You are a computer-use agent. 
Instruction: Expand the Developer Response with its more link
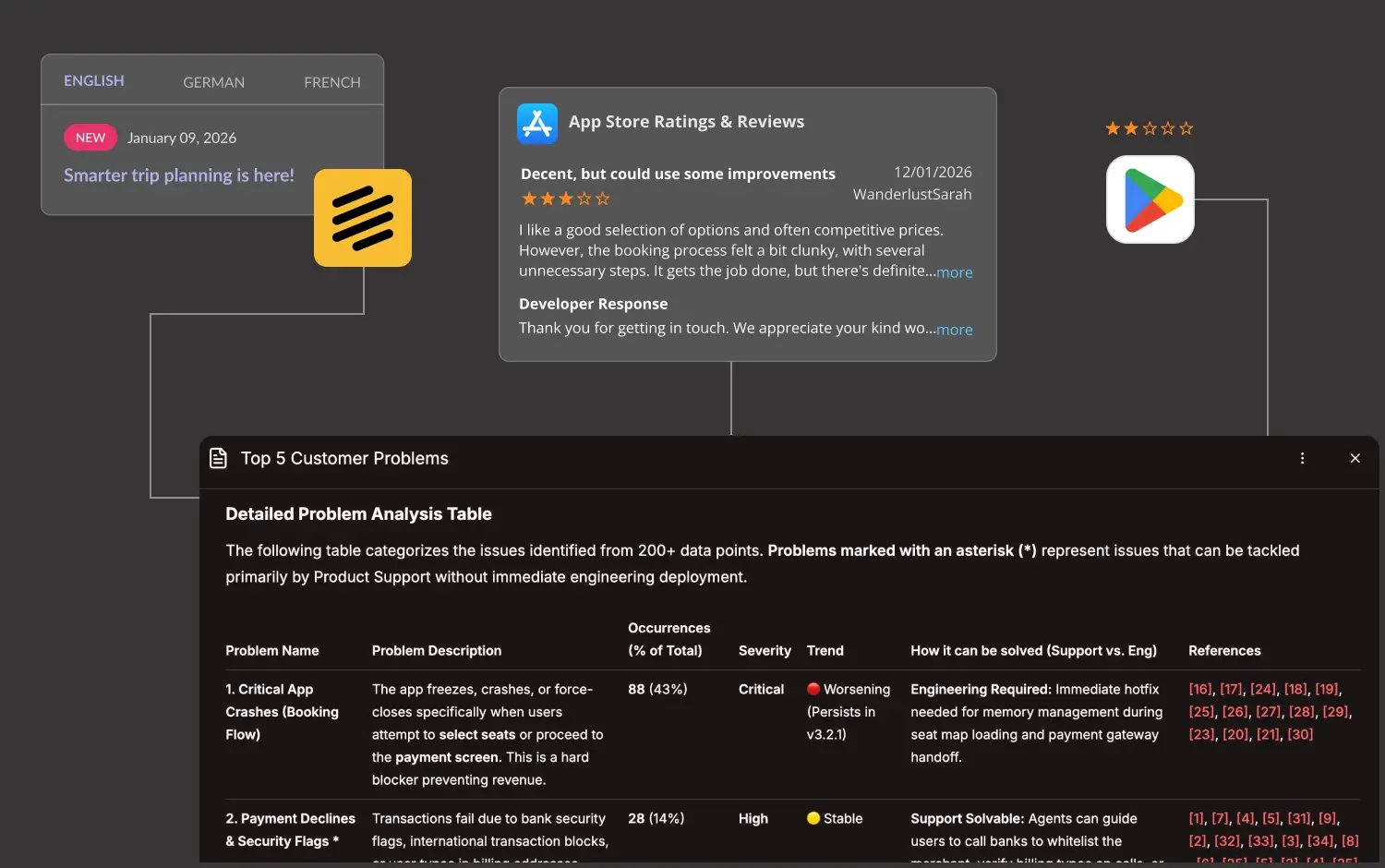coord(955,329)
